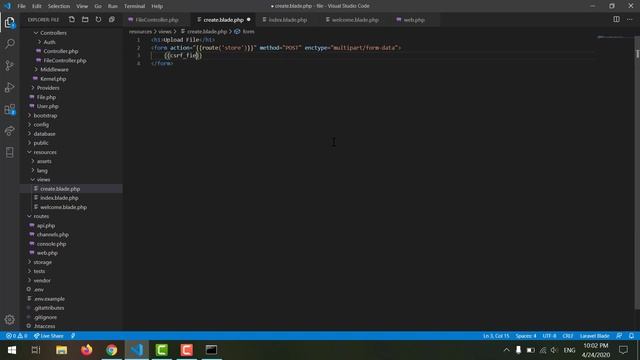Collapse the routes folder
The height and width of the screenshot is (360, 640).
[x=40, y=216]
